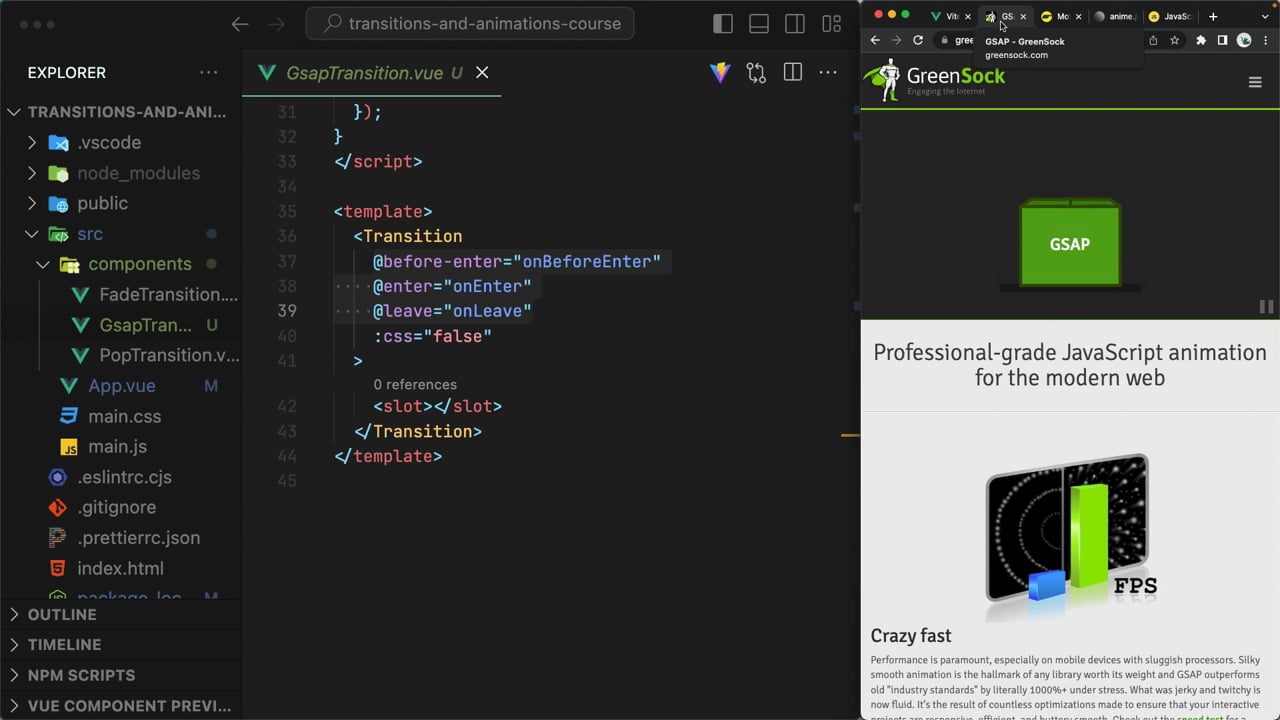Open the browser profile avatar
Image resolution: width=1280 pixels, height=720 pixels.
(x=1244, y=40)
